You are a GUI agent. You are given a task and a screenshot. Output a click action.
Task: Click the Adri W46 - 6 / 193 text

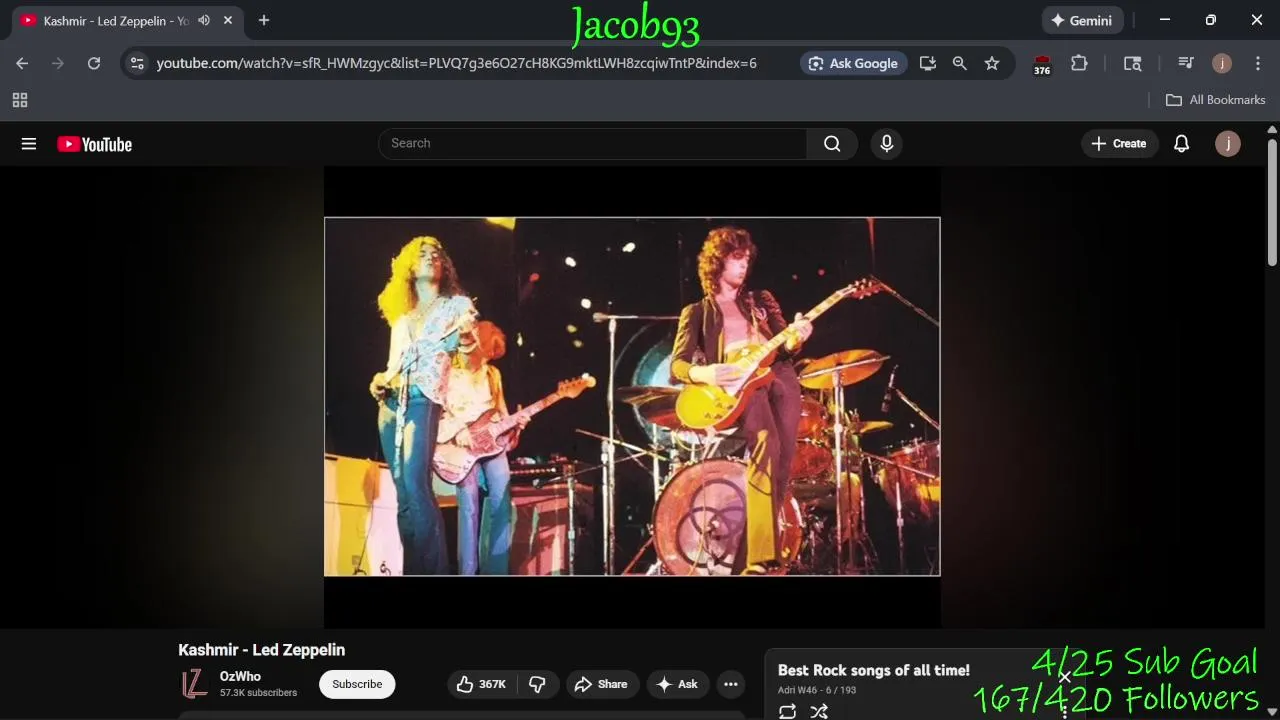(817, 690)
